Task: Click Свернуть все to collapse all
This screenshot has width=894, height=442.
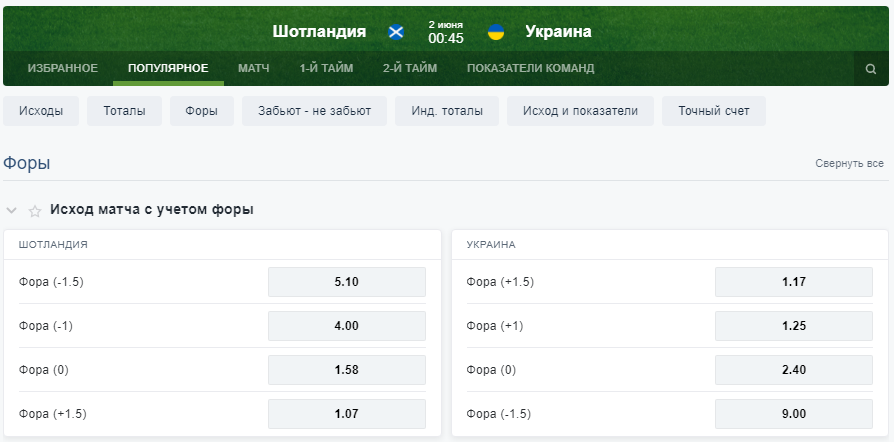Action: point(849,163)
